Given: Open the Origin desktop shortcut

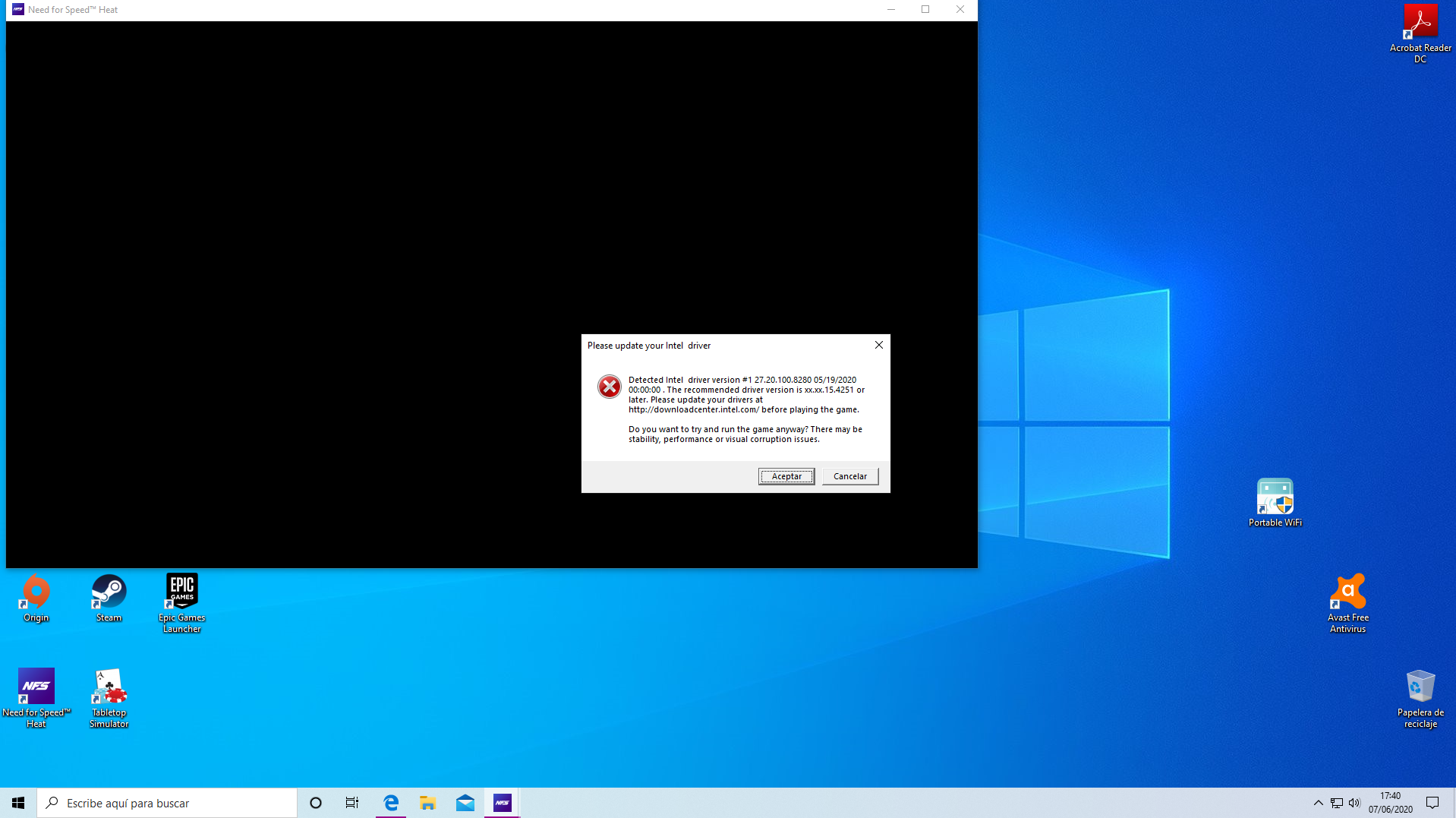Looking at the screenshot, I should point(36,597).
